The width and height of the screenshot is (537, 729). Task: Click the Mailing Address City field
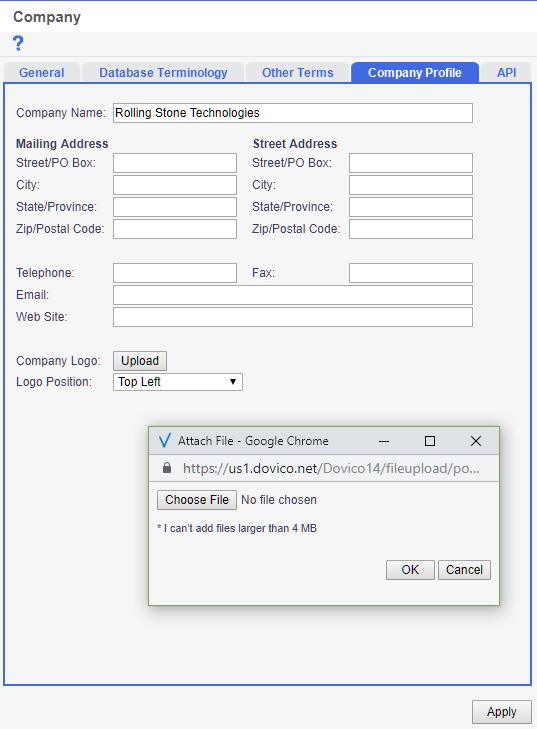pyautogui.click(x=175, y=185)
